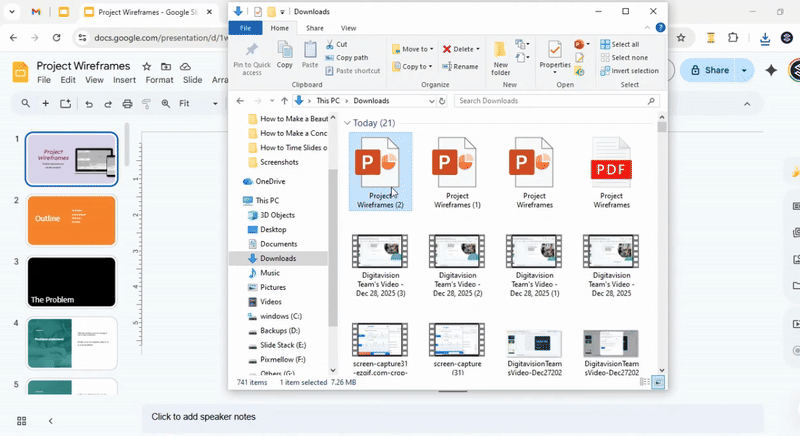Switch to the View ribbon tab
This screenshot has height=436, width=800.
348,29
